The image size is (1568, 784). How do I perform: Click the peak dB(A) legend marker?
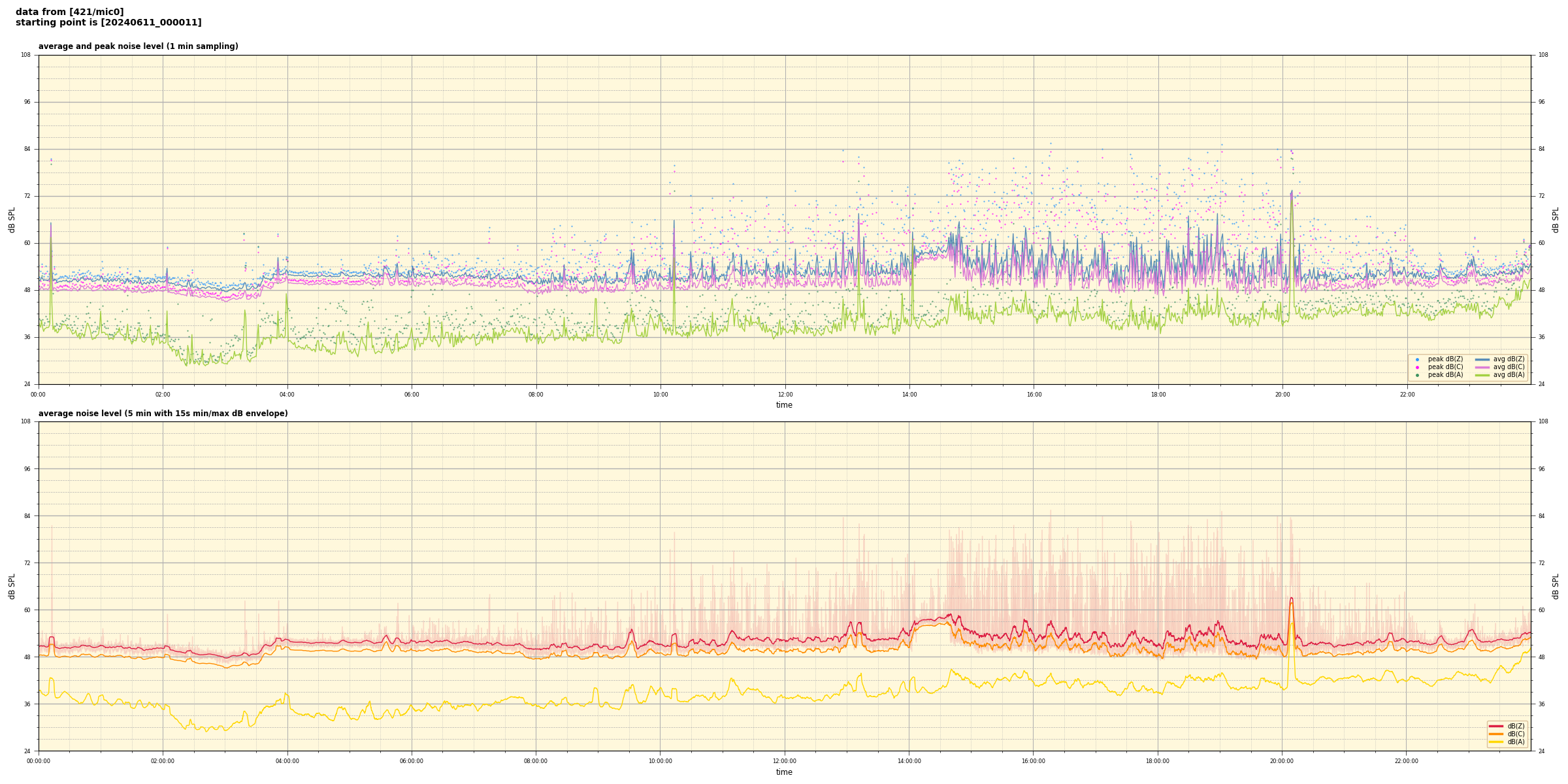(x=1417, y=375)
